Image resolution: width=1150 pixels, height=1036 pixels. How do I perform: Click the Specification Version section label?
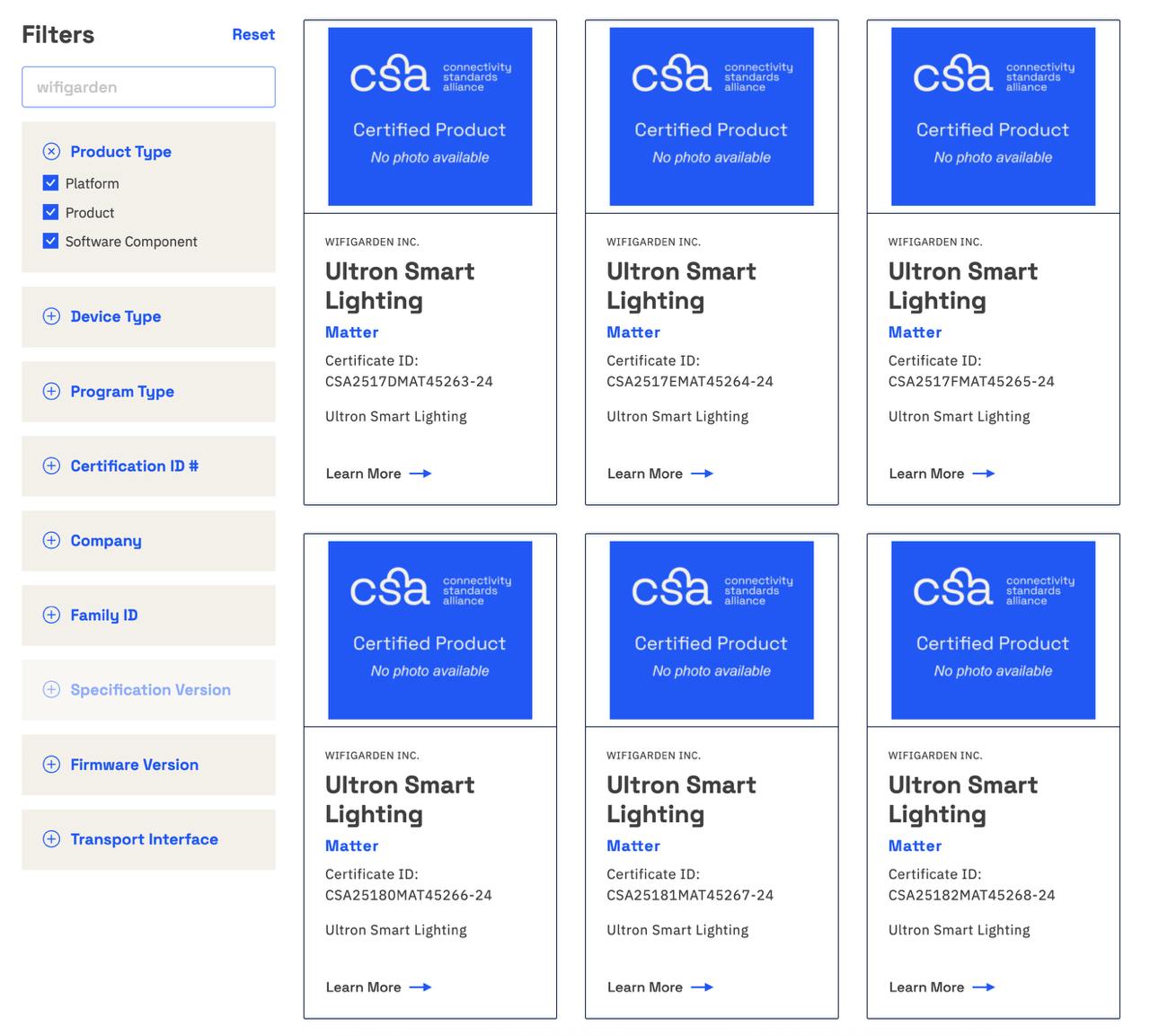tap(150, 690)
